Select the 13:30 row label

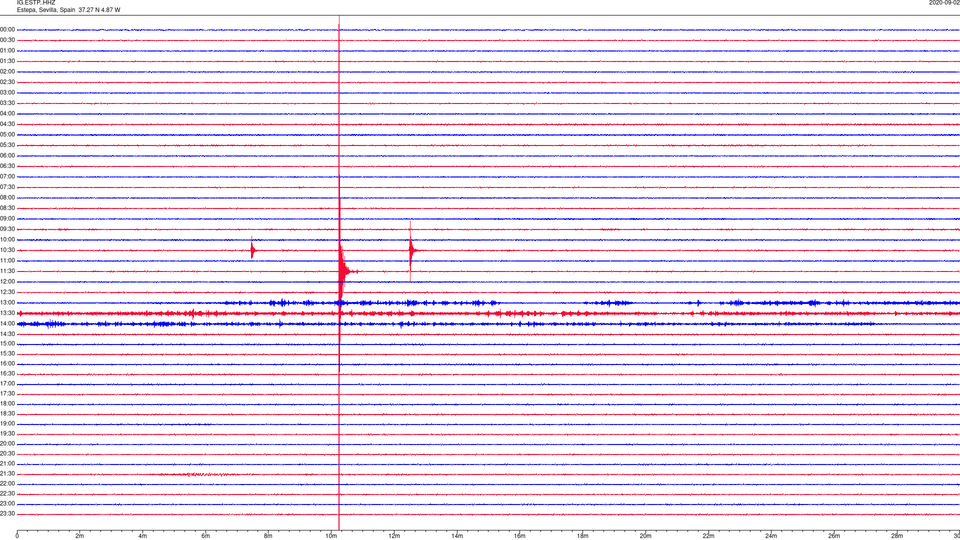click(x=7, y=313)
